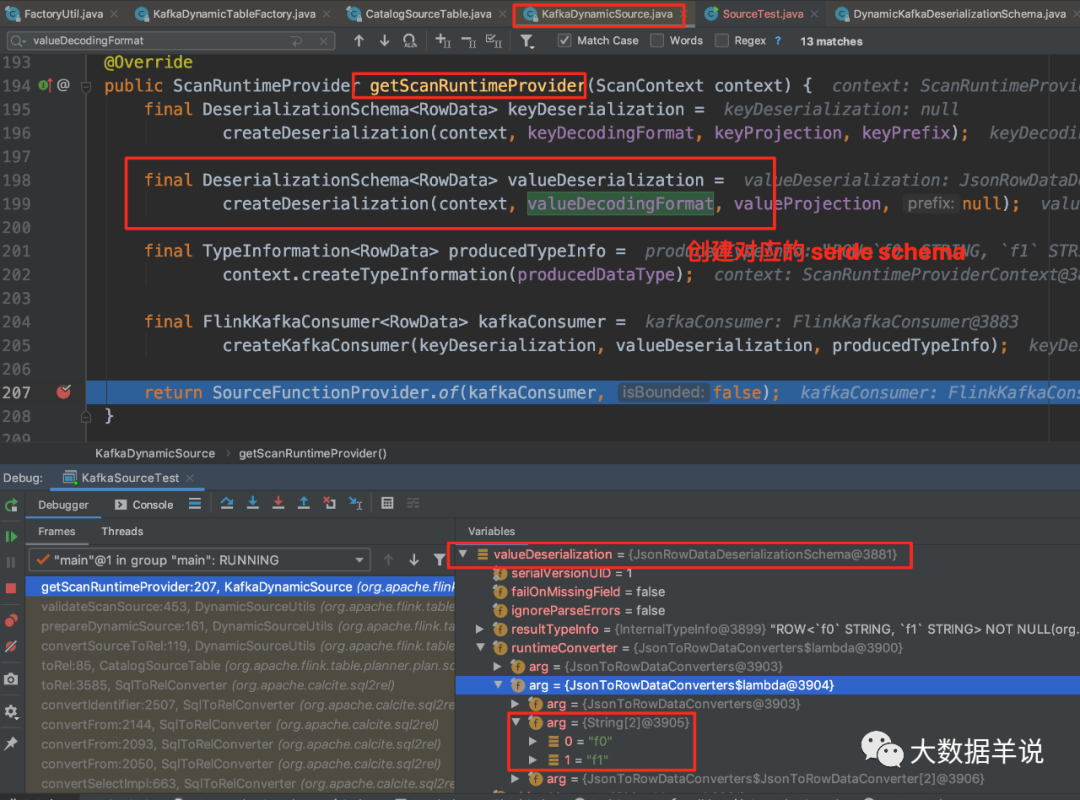
Task: Click the override gutter icon on line 194
Action: 44,85
